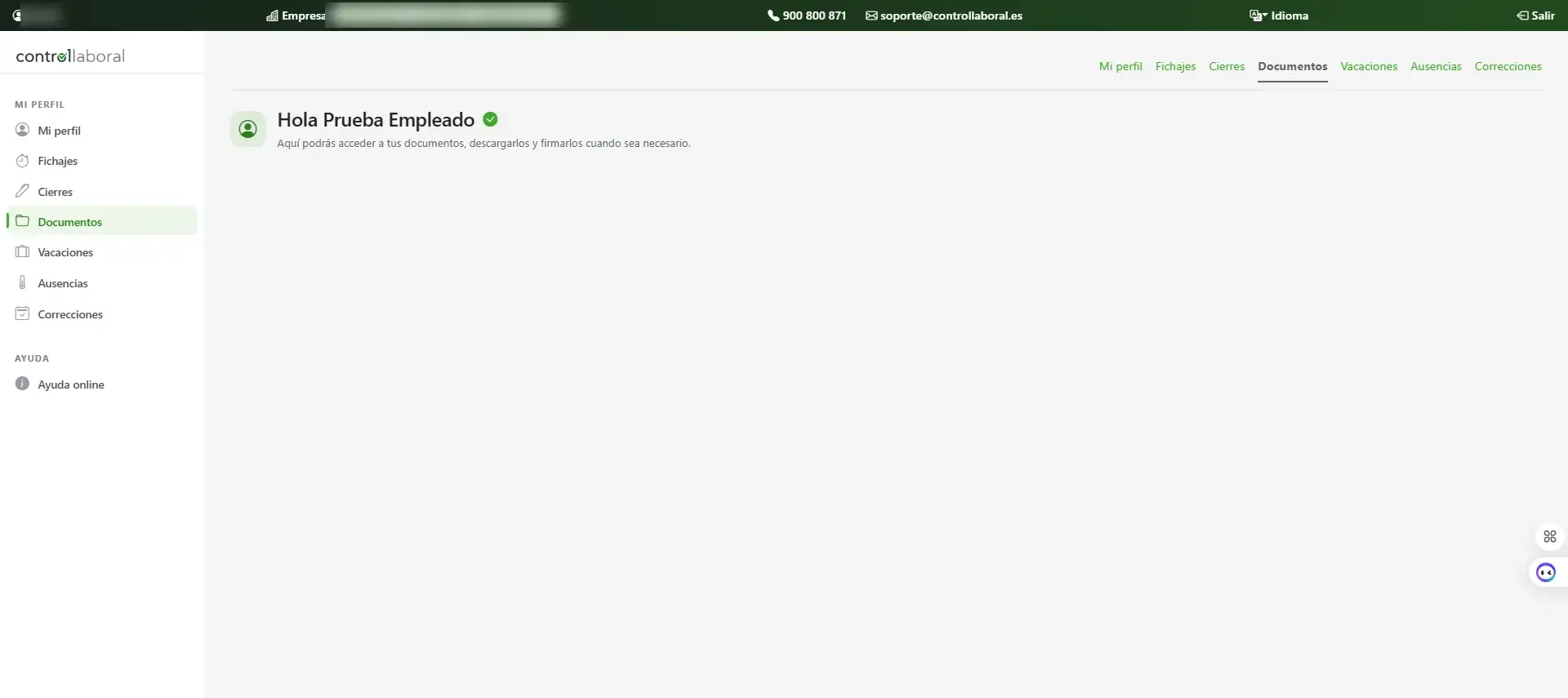Click the Vacaciones suitcase icon in sidebar

22,251
